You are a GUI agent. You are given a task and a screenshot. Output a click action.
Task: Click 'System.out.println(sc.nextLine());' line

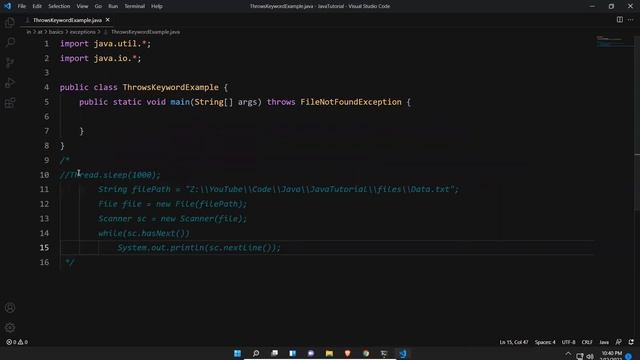coord(199,248)
